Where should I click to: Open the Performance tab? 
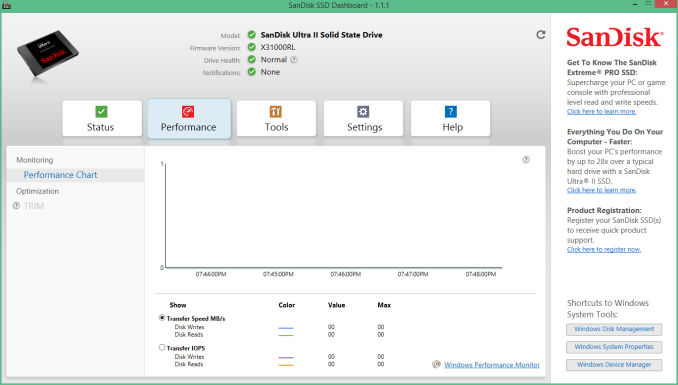tap(189, 119)
